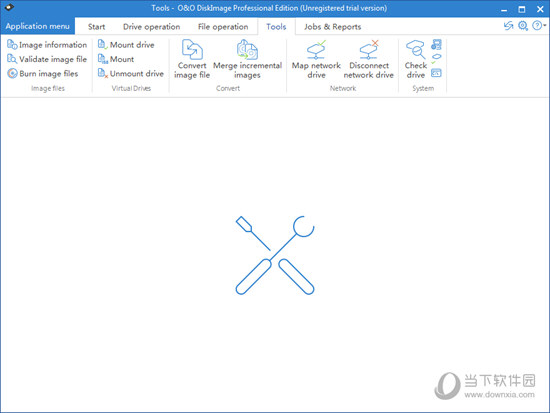Image resolution: width=550 pixels, height=413 pixels.
Task: Open the command prompt icon in System group
Action: point(436,73)
